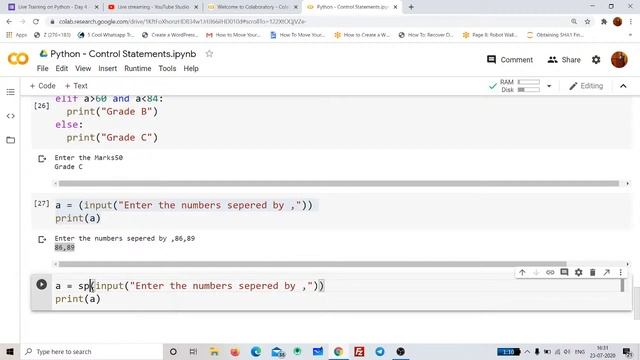This screenshot has height=360, width=640.
Task: Run the active code cell
Action: click(x=42, y=284)
